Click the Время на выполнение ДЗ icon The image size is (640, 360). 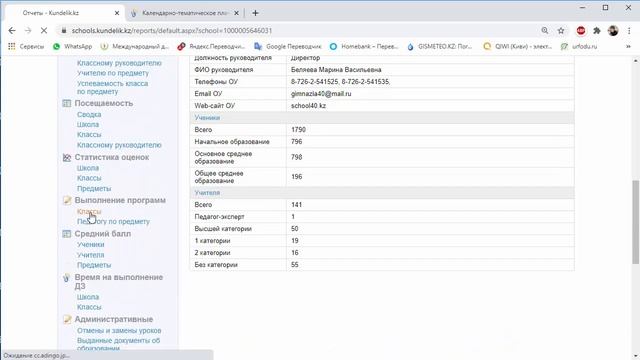pos(67,278)
